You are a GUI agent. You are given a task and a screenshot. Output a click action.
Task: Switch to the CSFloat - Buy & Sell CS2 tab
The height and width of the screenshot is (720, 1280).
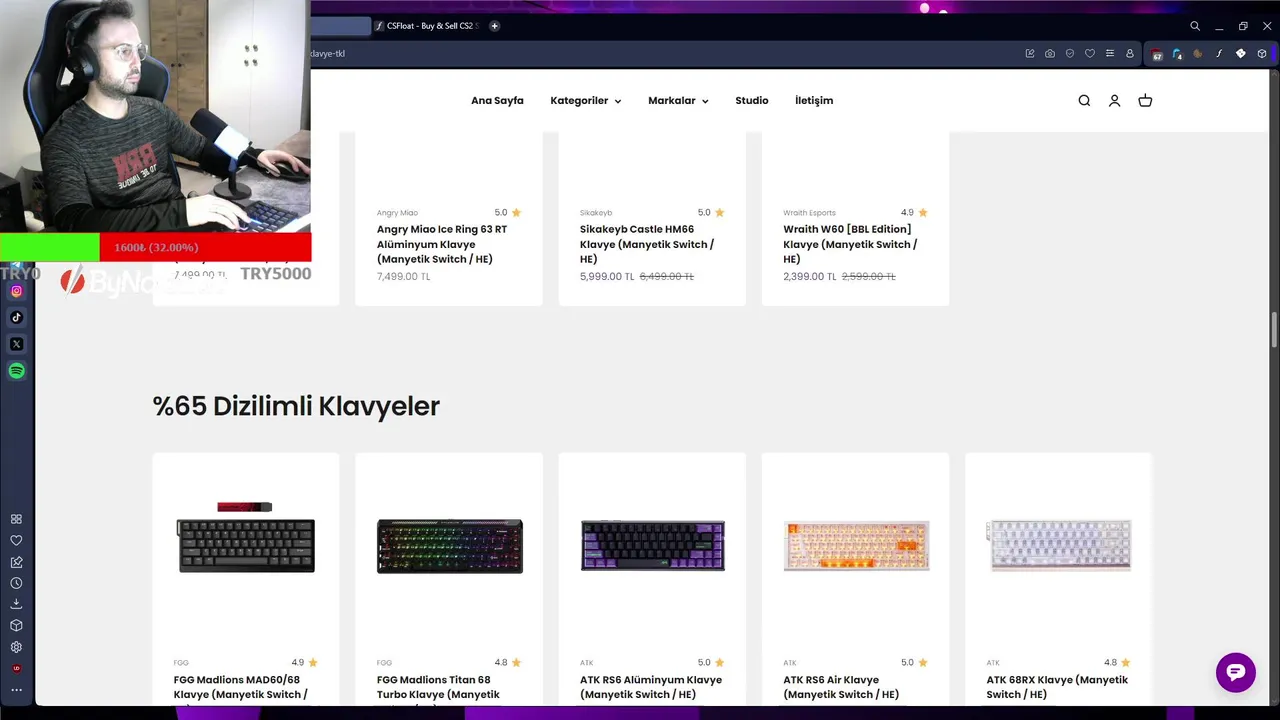click(x=428, y=26)
